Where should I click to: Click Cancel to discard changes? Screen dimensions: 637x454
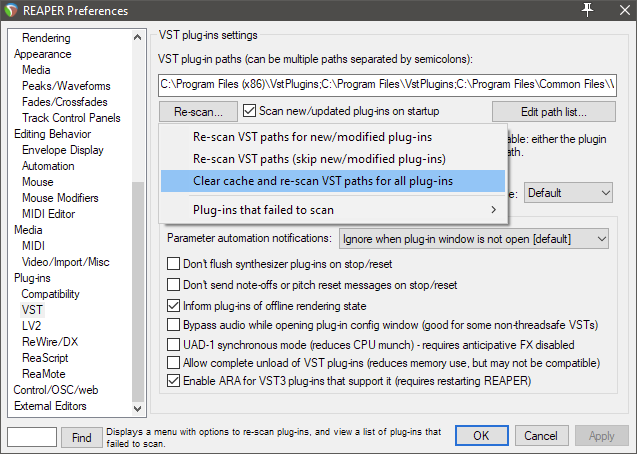[541, 436]
